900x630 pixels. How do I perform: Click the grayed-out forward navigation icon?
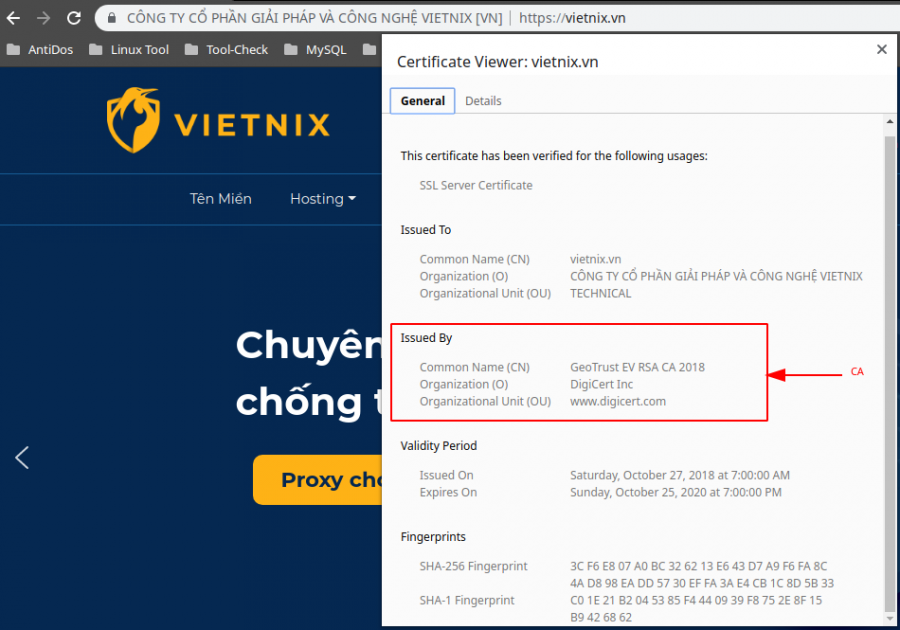(43, 17)
